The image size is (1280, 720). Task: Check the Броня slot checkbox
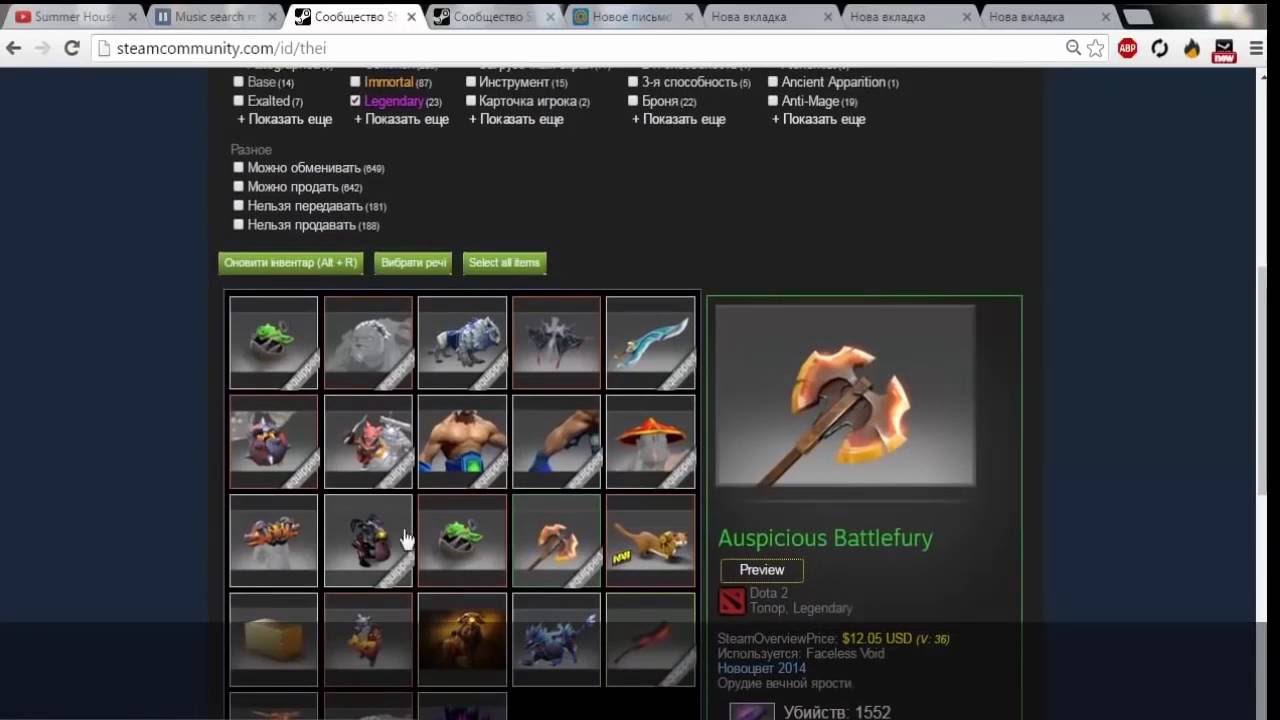click(x=633, y=101)
